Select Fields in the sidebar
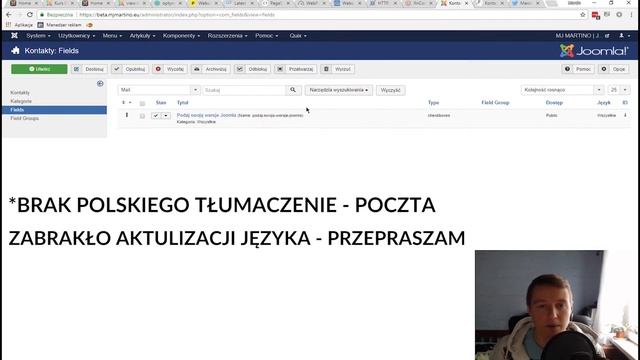The height and width of the screenshot is (360, 640). tap(54, 110)
